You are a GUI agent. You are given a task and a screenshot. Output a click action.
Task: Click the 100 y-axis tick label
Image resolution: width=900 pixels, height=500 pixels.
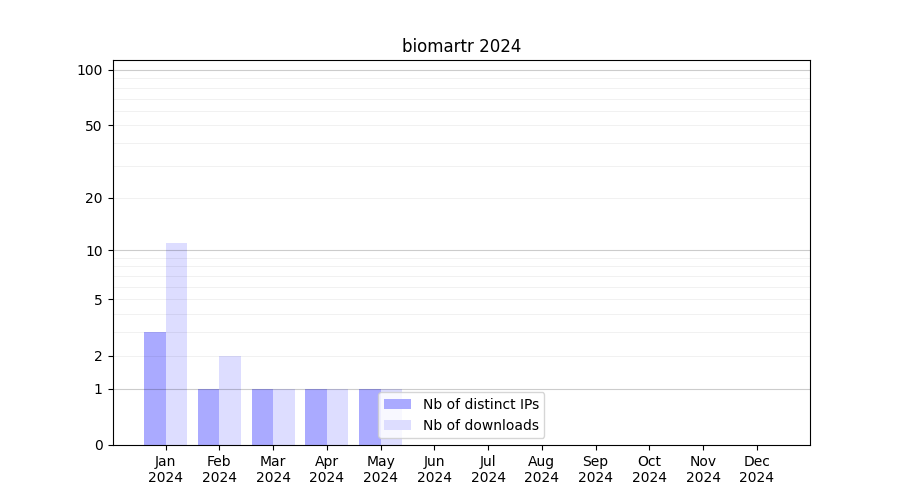pos(90,70)
